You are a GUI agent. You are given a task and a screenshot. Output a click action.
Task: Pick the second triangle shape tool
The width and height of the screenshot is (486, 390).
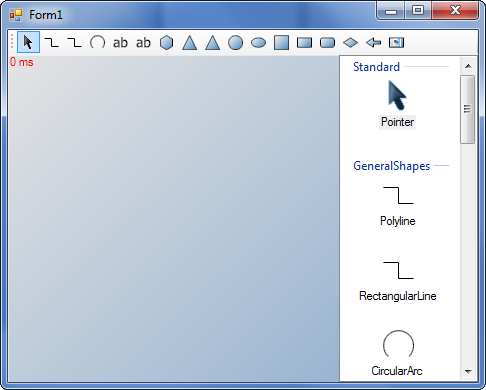pyautogui.click(x=212, y=43)
